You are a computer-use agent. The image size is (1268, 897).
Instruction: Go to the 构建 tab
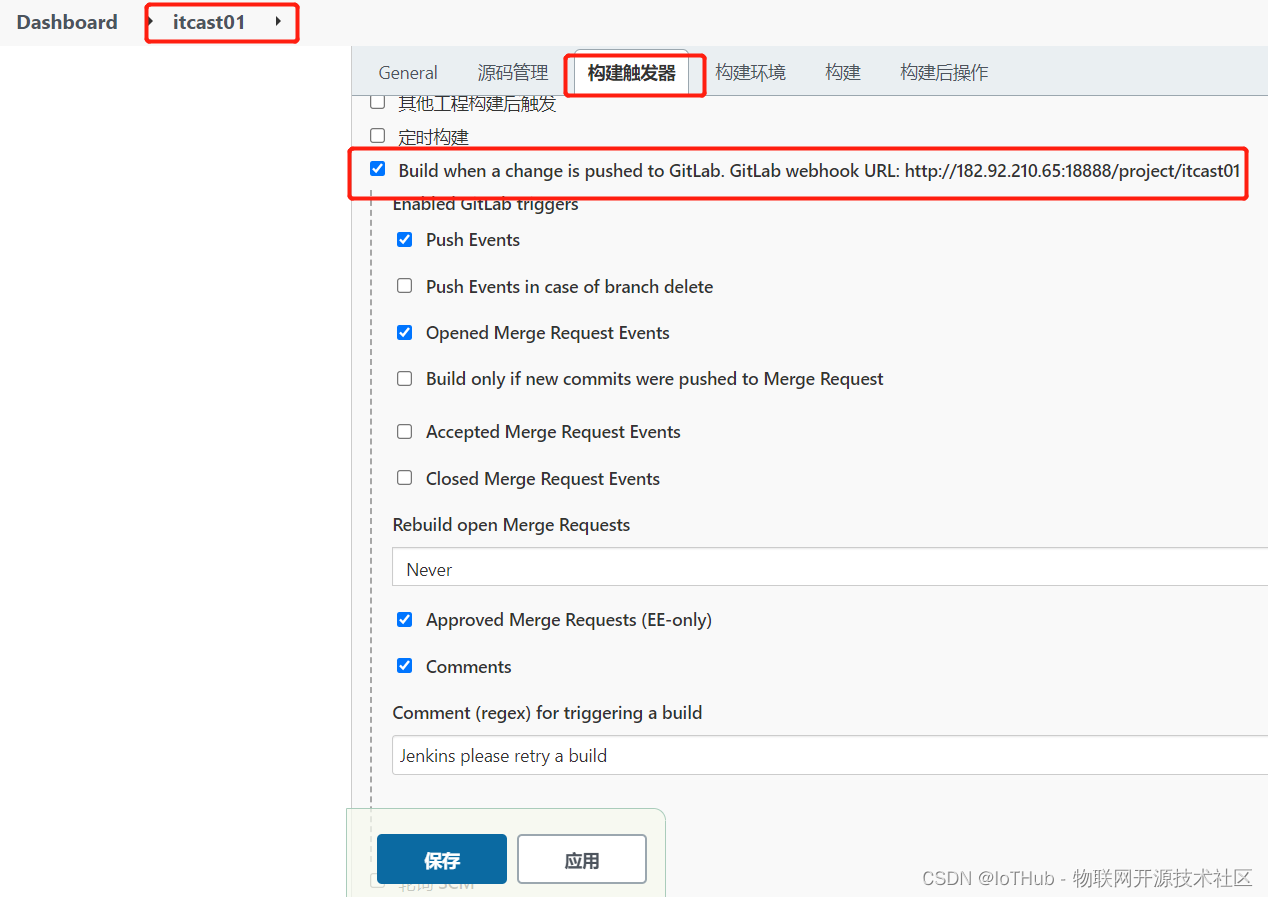[843, 73]
